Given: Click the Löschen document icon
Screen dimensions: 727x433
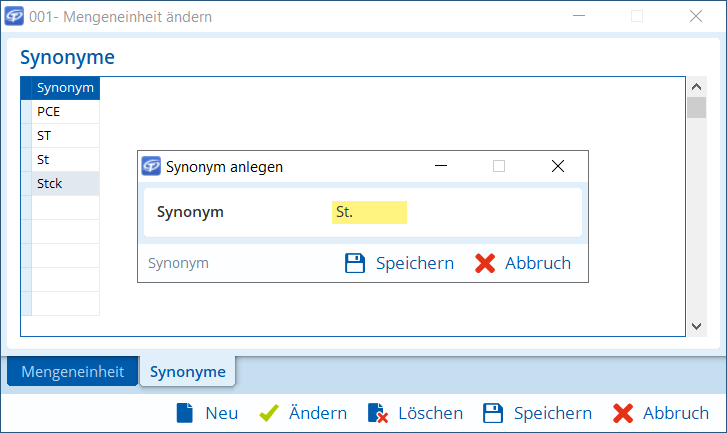Looking at the screenshot, I should pos(377,413).
